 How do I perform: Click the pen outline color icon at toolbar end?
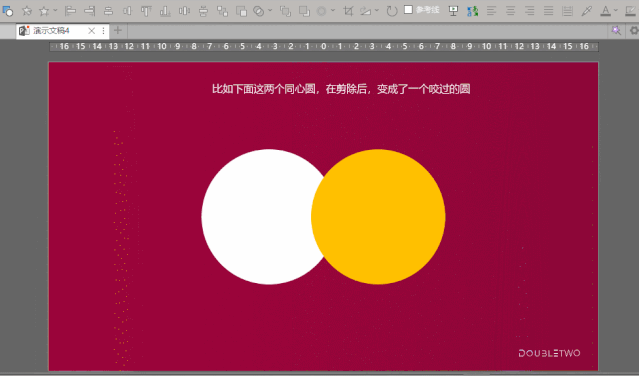(x=630, y=11)
